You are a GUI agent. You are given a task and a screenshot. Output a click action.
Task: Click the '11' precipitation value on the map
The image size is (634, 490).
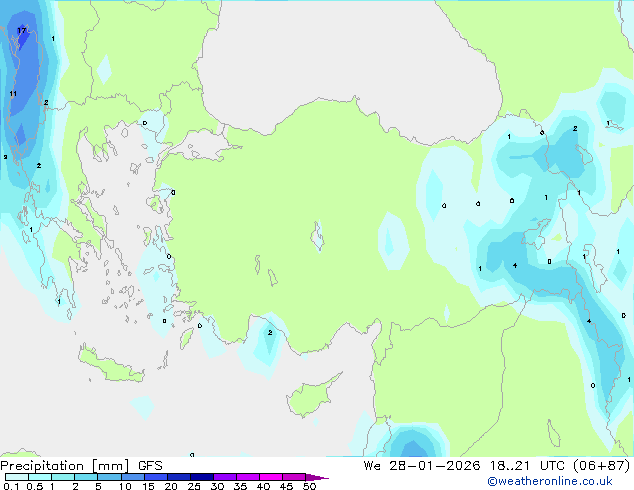click(13, 94)
